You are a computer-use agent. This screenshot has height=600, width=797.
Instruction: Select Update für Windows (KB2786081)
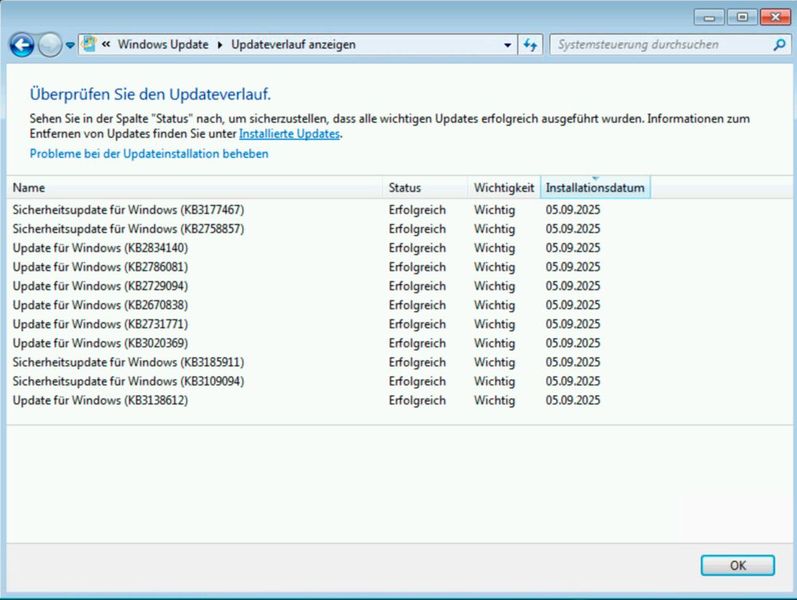click(100, 267)
